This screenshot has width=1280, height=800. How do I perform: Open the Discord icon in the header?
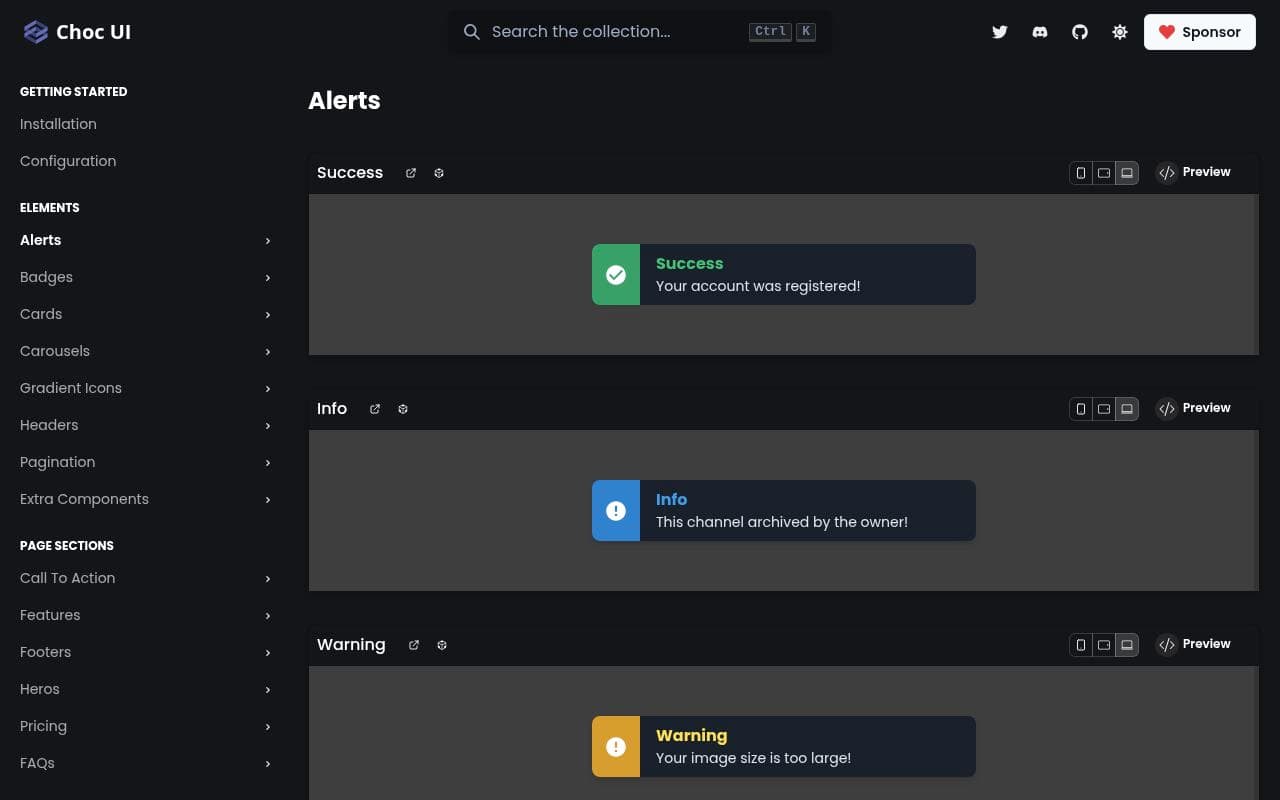click(1040, 32)
